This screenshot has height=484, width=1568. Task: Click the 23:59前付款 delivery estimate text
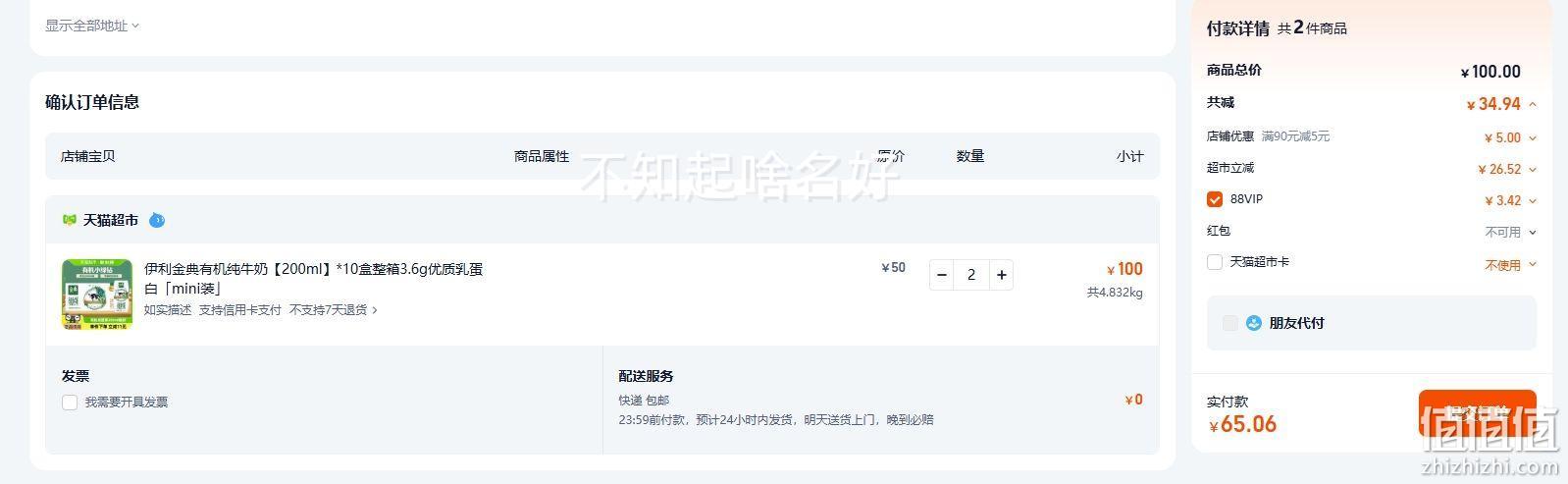[x=776, y=420]
